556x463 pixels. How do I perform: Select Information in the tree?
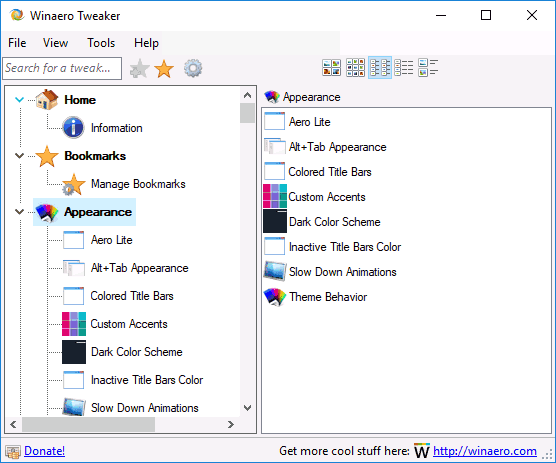(117, 128)
